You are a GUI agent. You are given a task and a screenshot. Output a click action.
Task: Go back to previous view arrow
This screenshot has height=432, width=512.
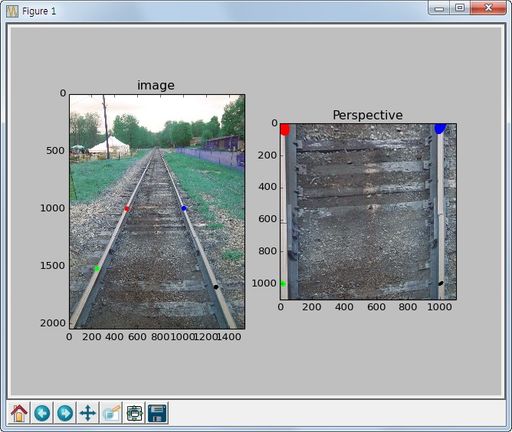click(x=42, y=413)
